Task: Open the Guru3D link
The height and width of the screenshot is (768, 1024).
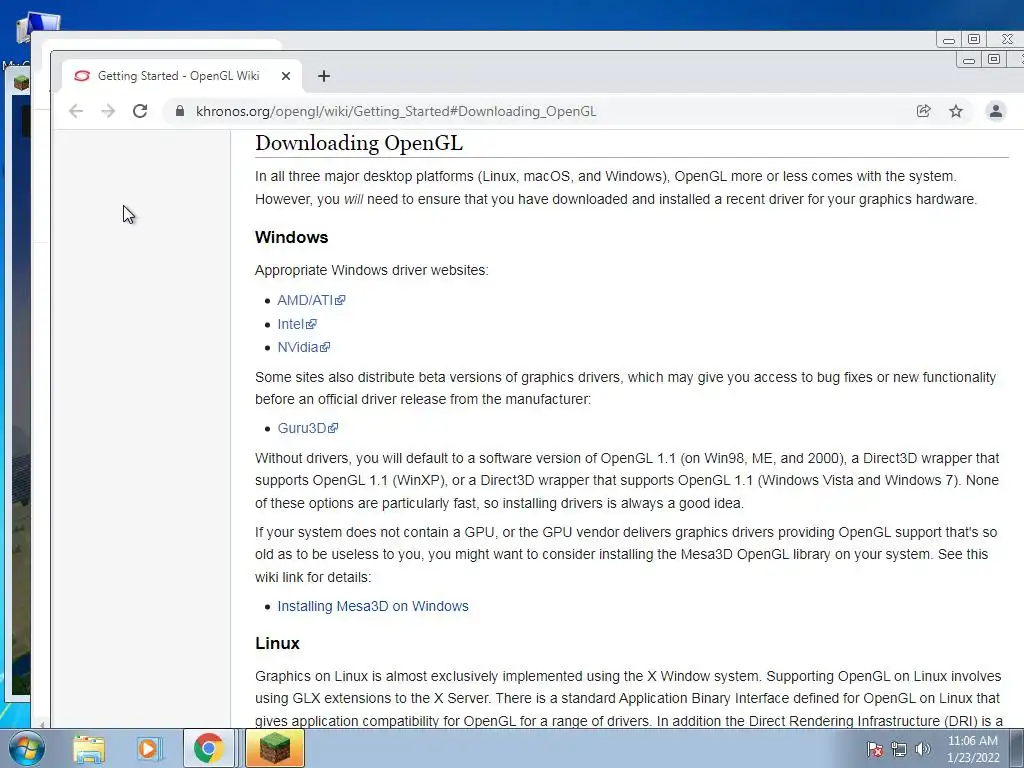Action: pyautogui.click(x=308, y=428)
